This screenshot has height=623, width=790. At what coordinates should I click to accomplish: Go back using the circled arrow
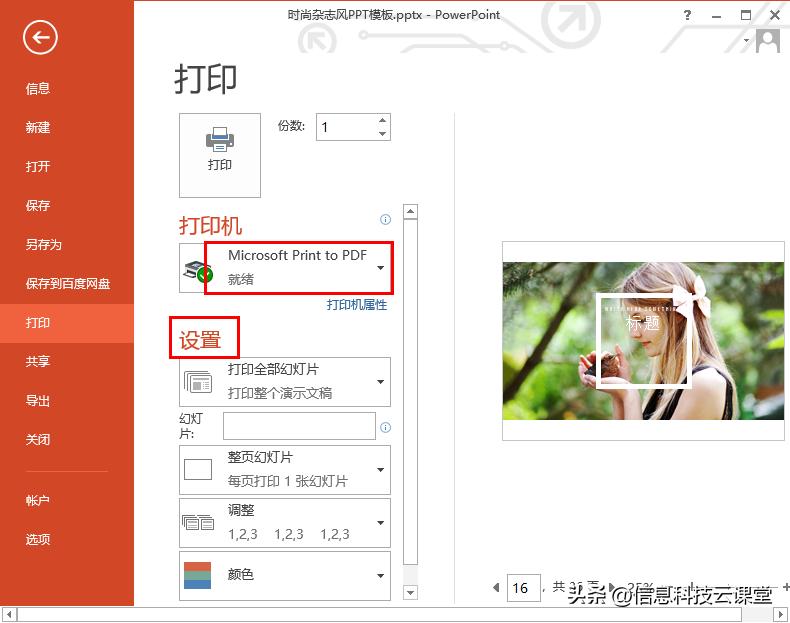point(40,37)
